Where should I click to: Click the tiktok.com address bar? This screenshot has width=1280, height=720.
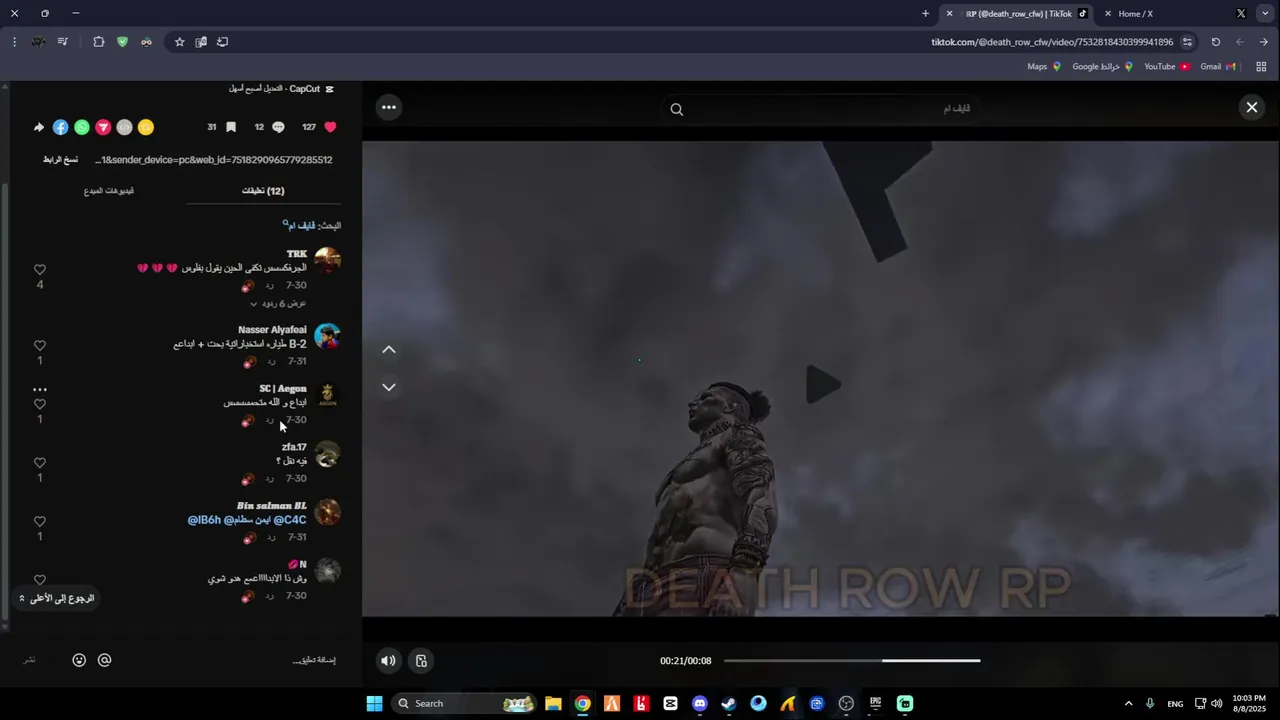click(x=1052, y=42)
